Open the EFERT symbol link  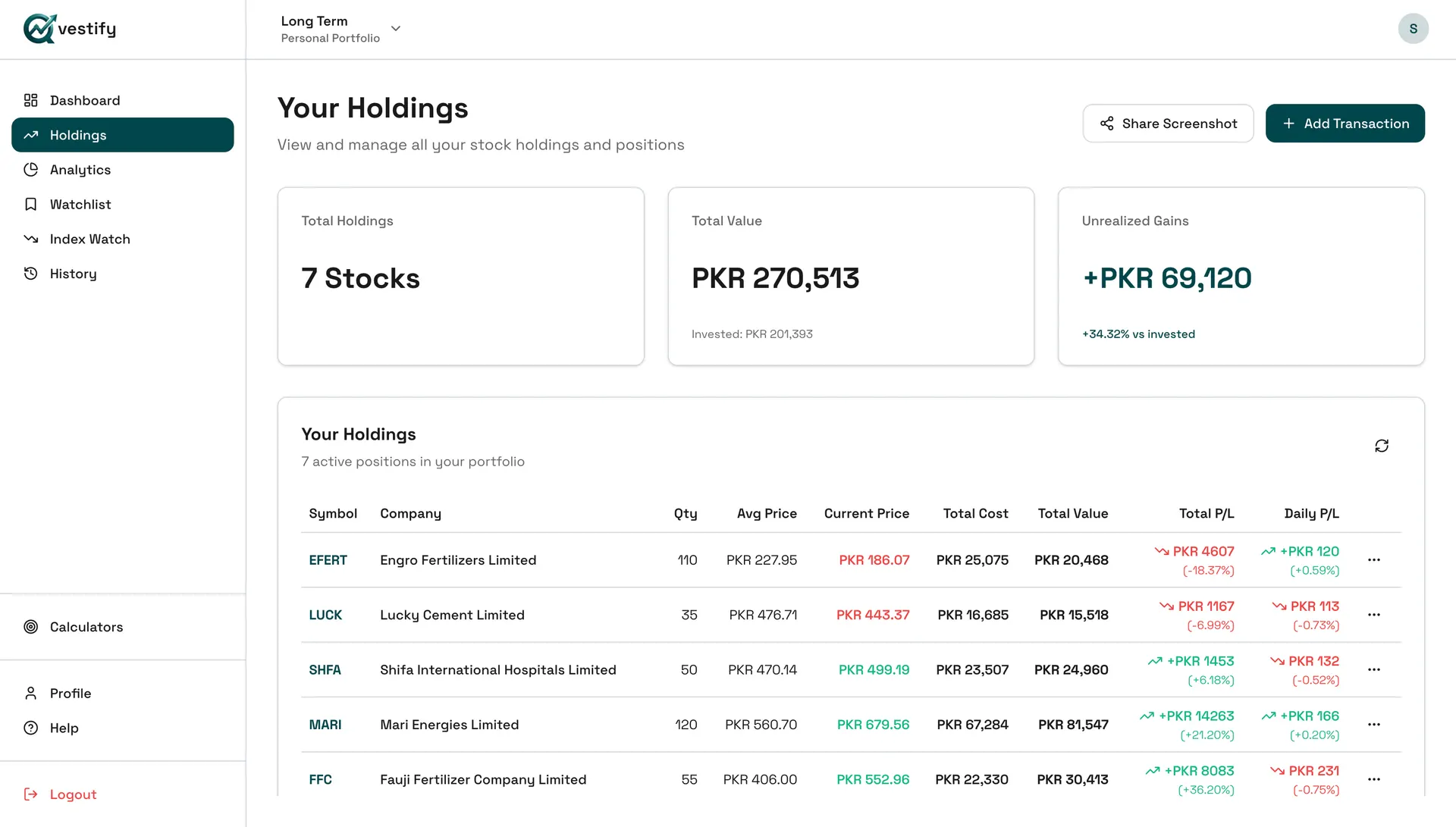328,560
